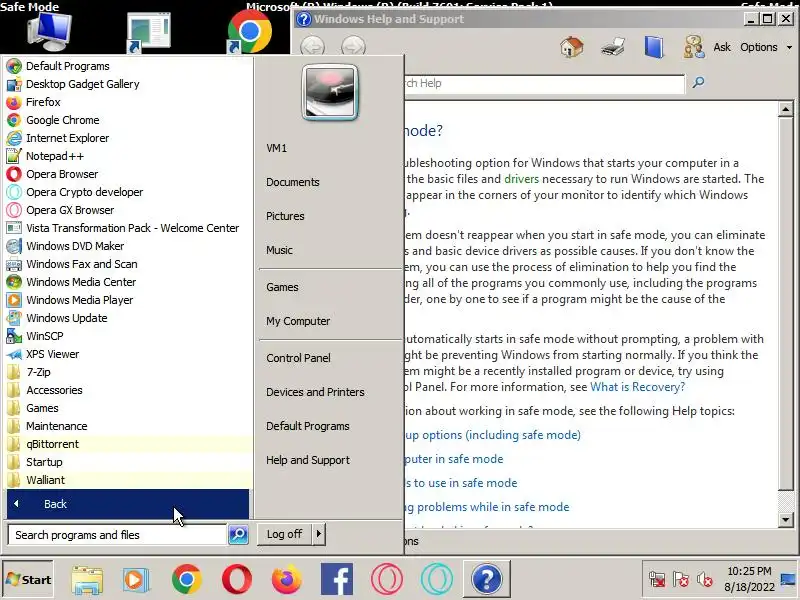Open Windows Explorer from taskbar
800x600 pixels.
[x=87, y=580]
